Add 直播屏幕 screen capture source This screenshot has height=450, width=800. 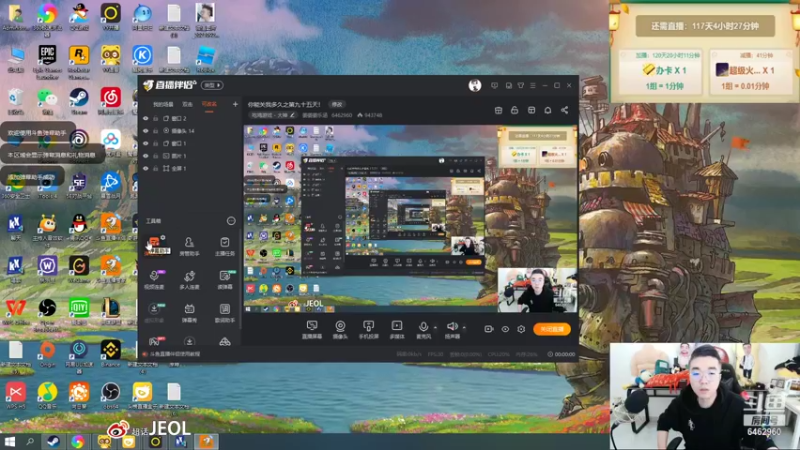[312, 330]
